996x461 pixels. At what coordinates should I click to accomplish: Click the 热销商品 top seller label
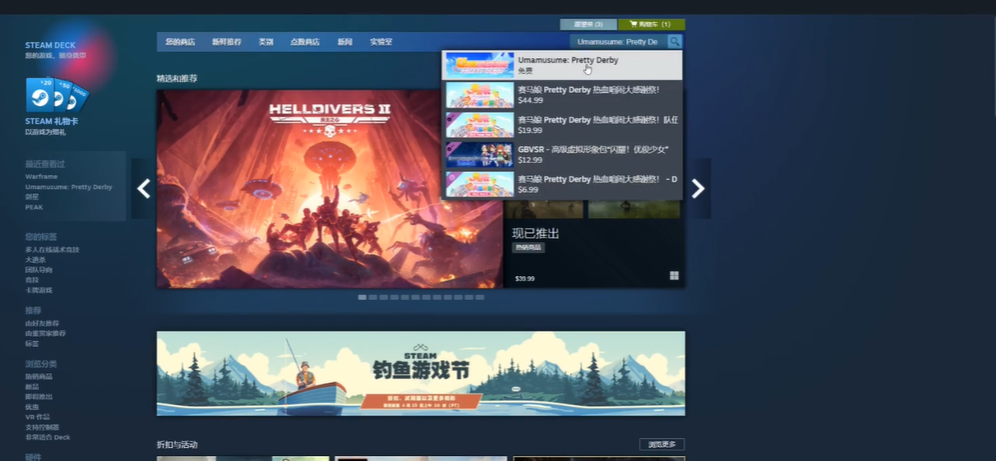[x=528, y=248]
